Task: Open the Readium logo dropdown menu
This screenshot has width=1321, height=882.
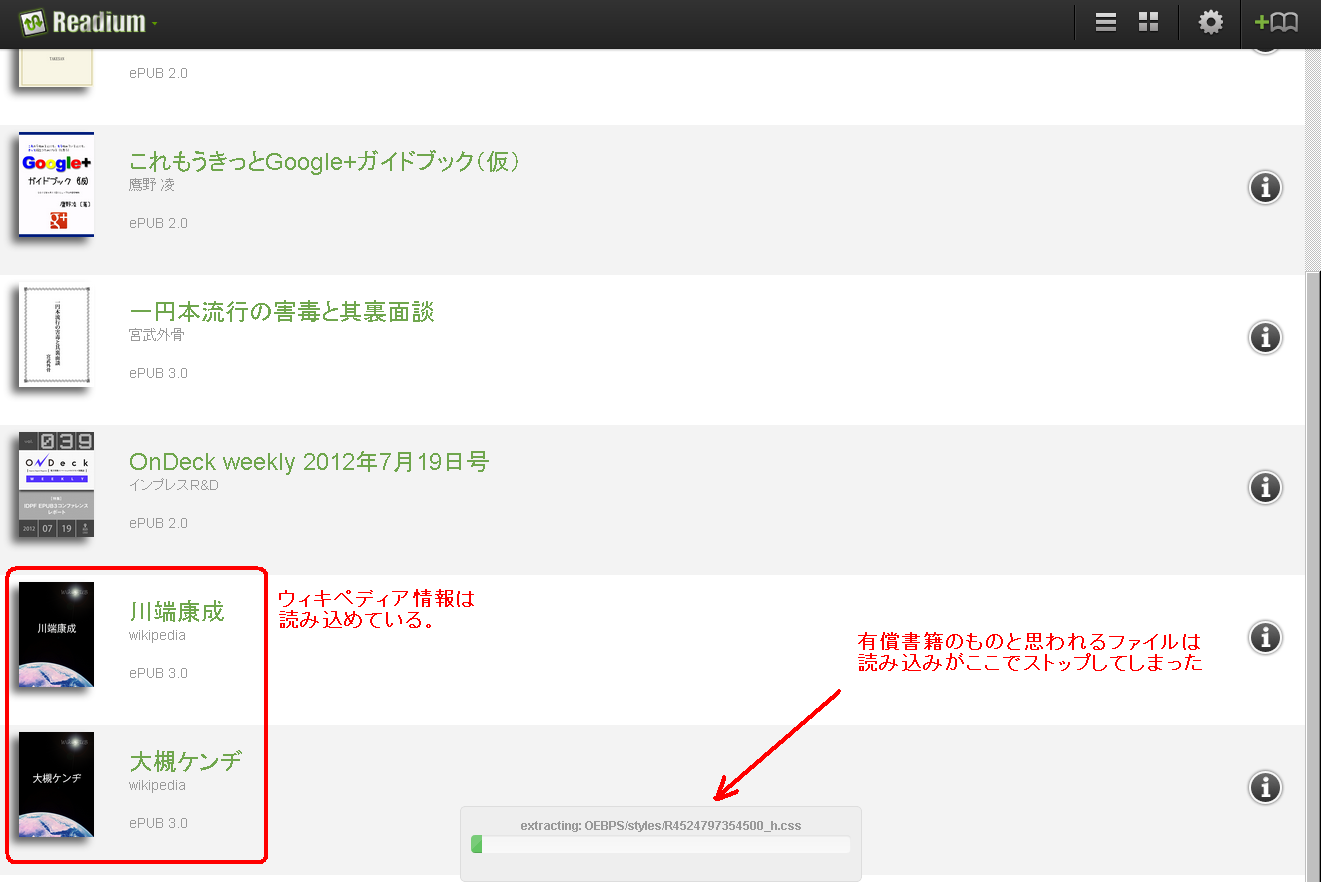Action: 88,22
